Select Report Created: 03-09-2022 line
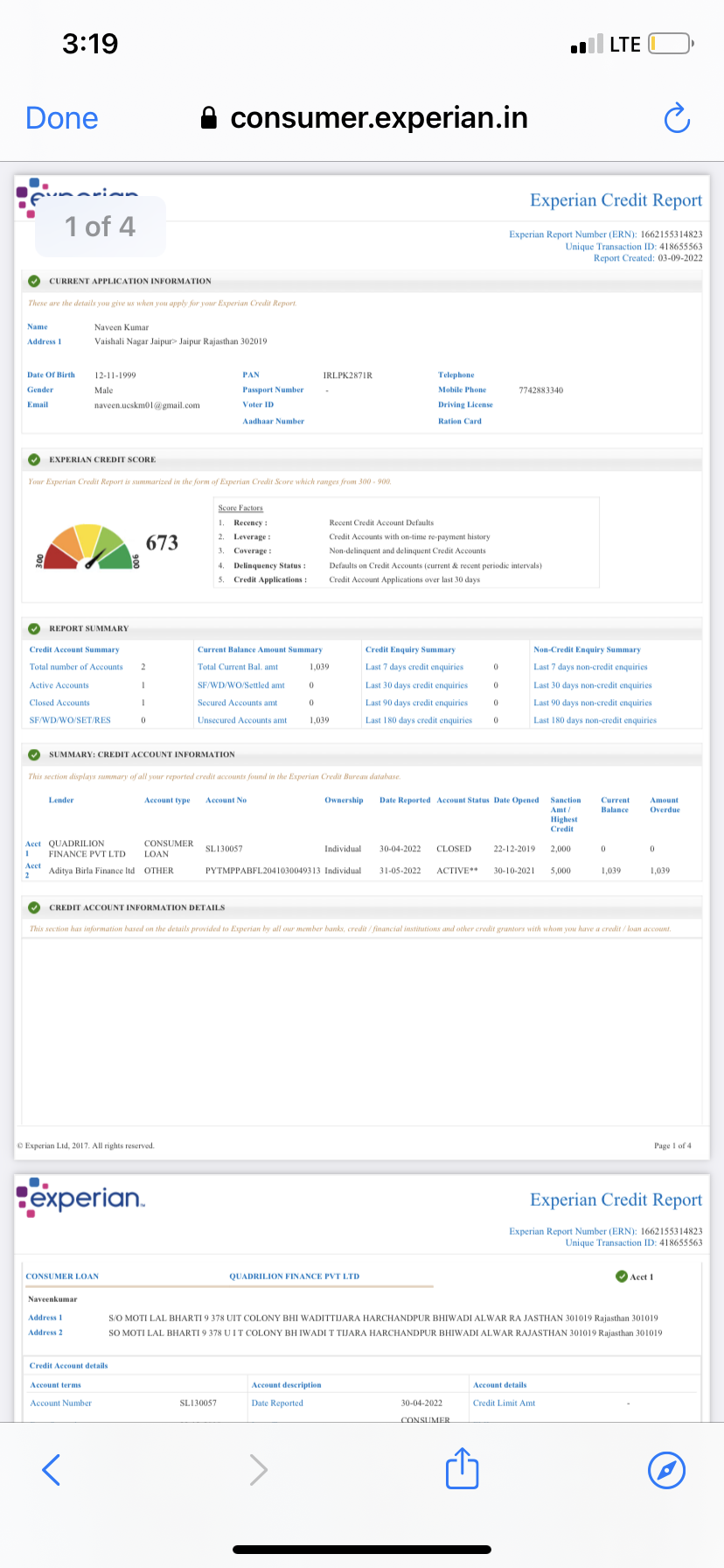 (x=648, y=258)
